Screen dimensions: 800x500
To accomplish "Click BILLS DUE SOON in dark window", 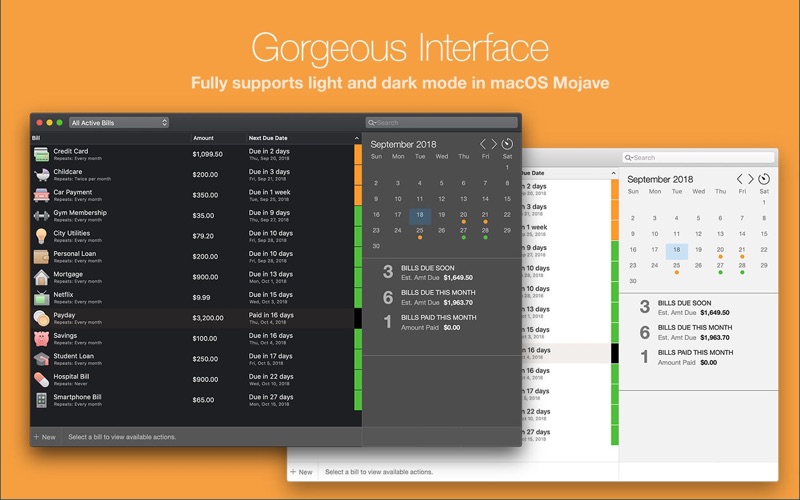I will click(428, 268).
